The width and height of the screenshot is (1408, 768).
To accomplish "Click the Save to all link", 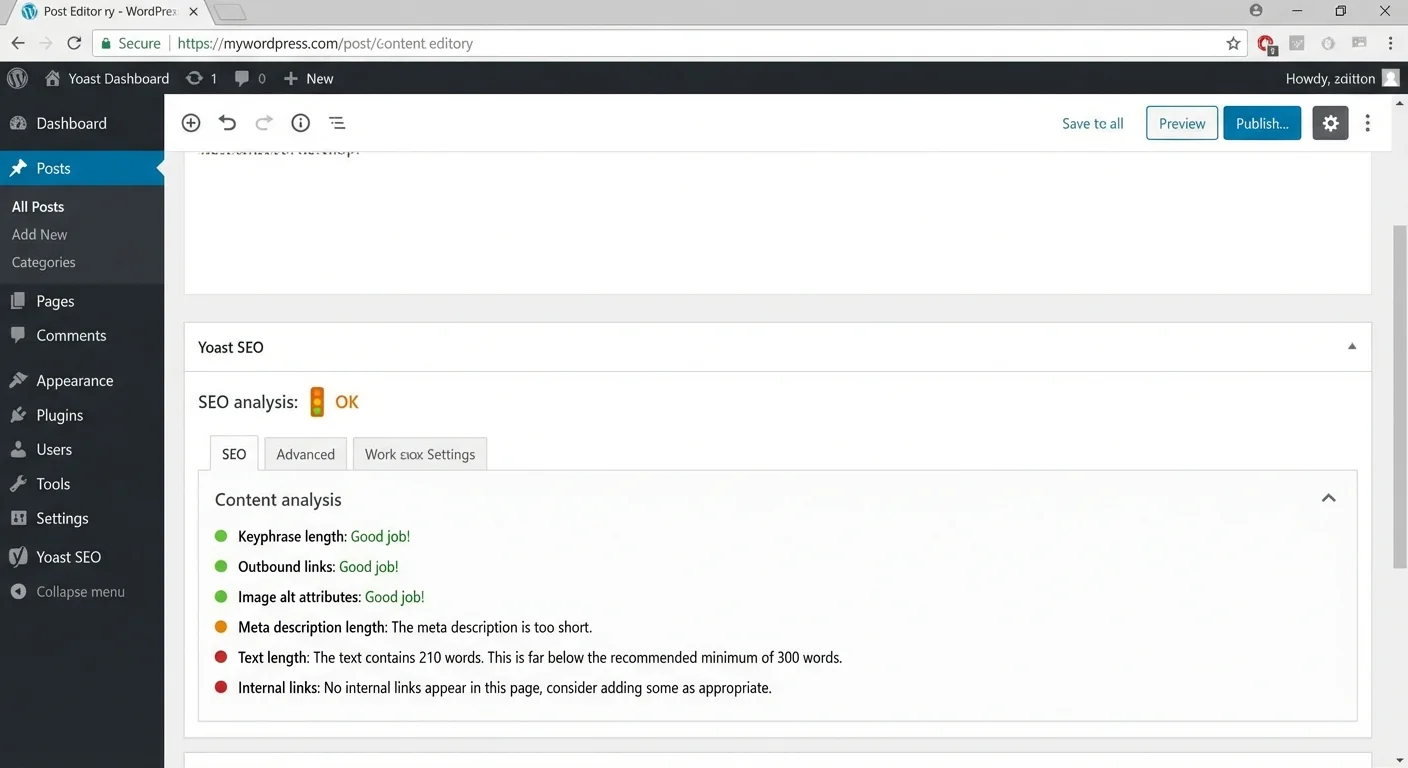I will pos(1093,123).
